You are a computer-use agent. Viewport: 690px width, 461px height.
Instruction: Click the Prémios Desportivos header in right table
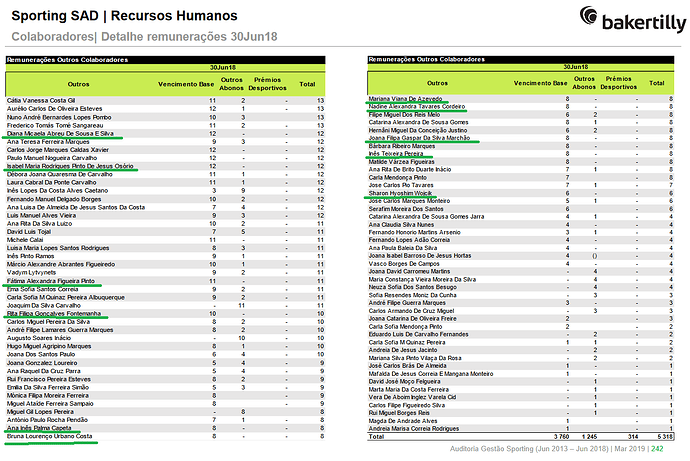618,83
